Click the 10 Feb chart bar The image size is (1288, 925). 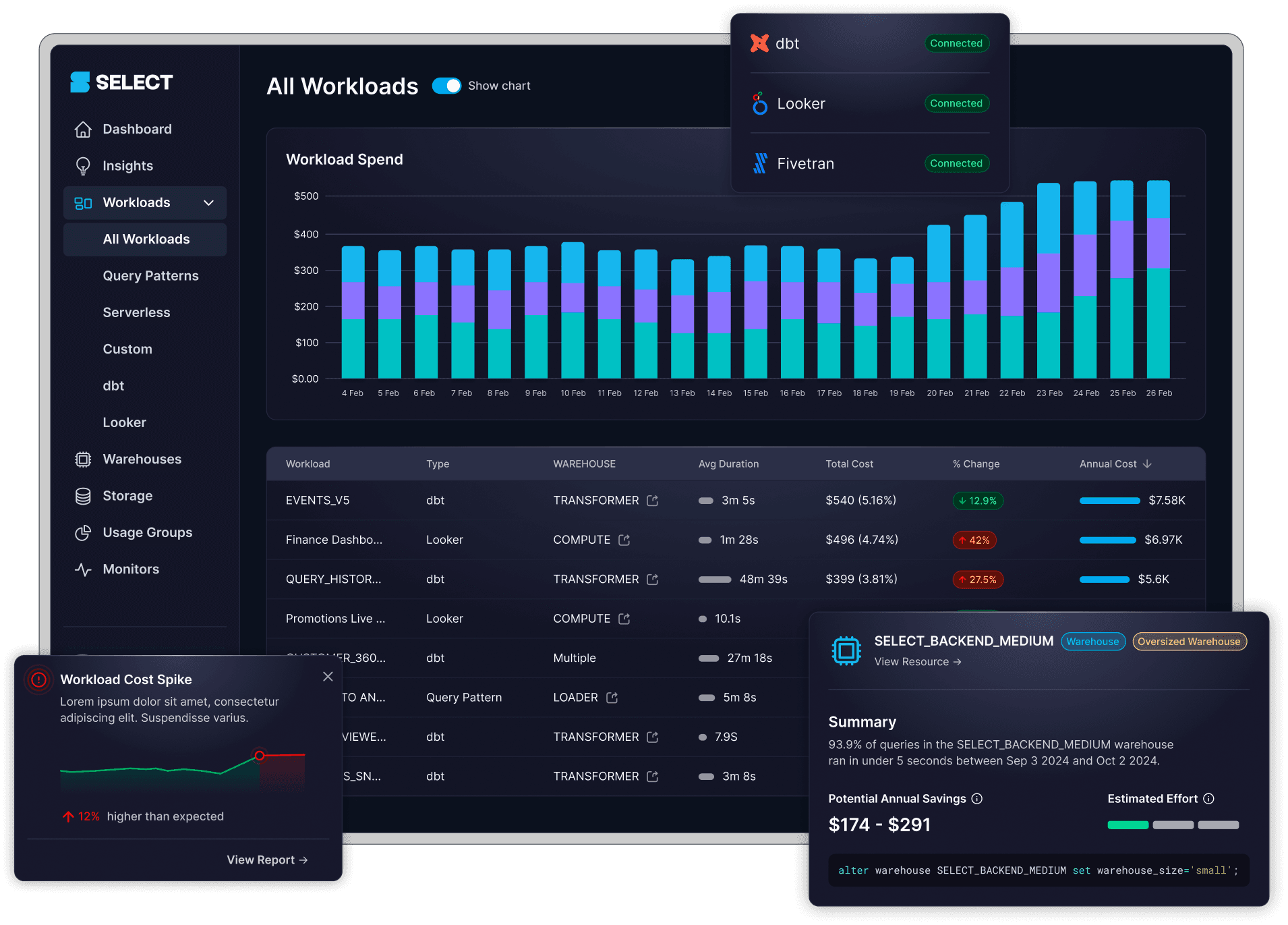[x=573, y=310]
